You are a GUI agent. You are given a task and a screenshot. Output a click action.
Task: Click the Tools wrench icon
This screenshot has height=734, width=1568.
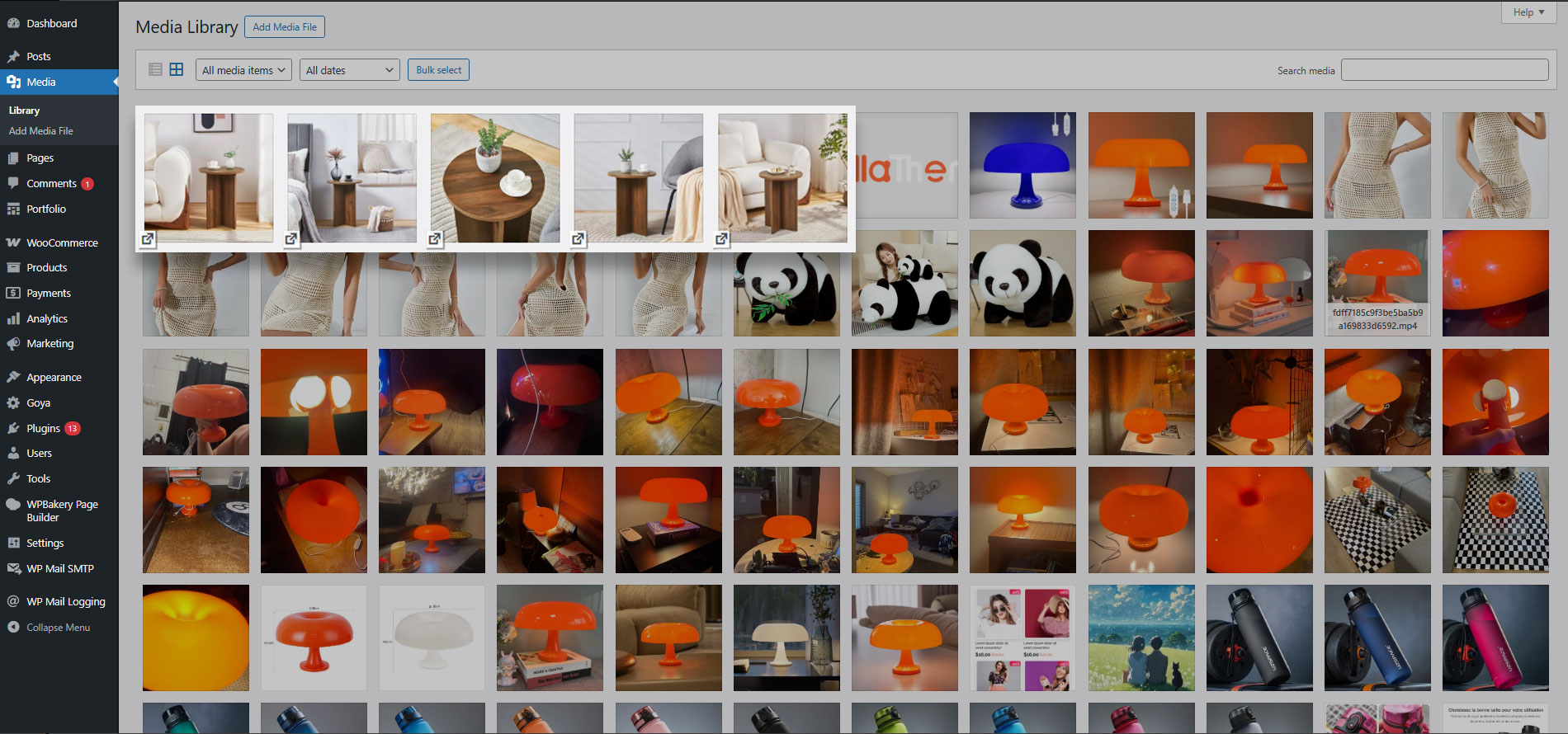point(13,478)
